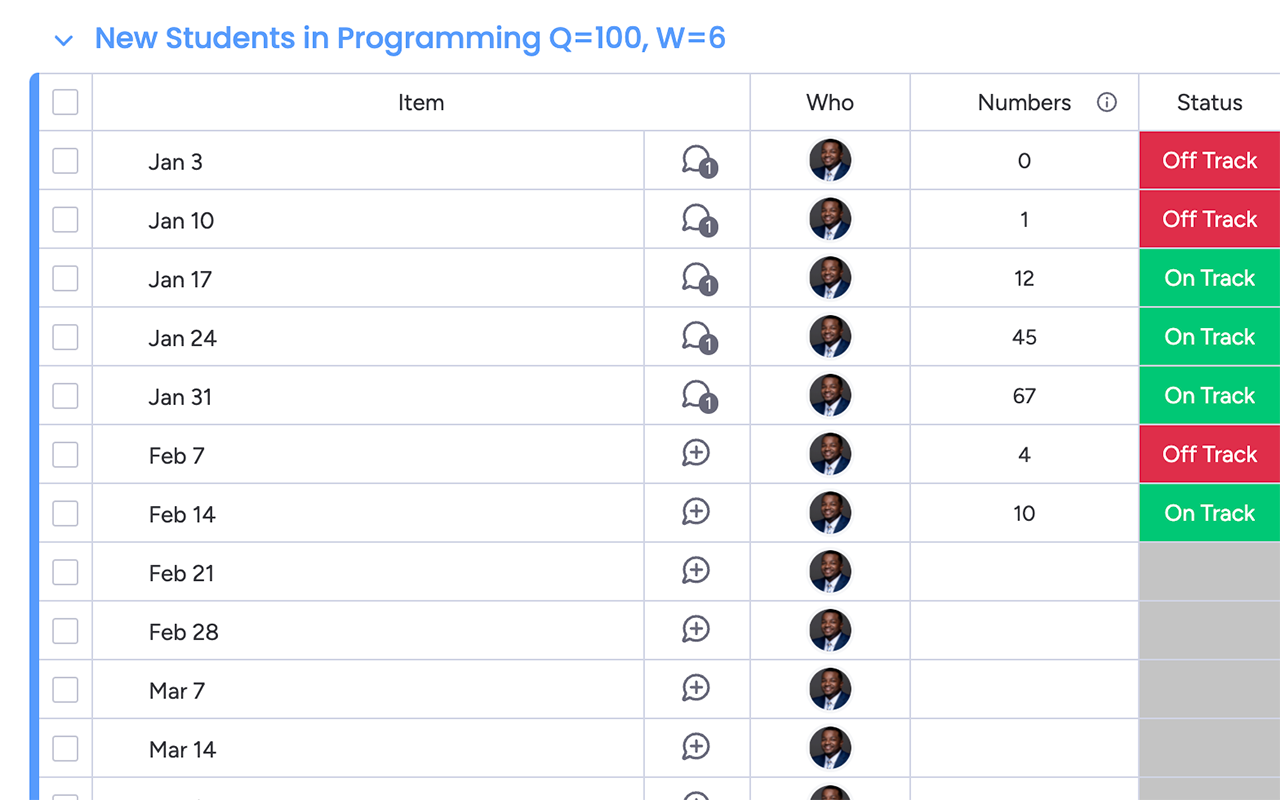Change the Feb 14 On Track status
Viewport: 1280px width, 800px height.
click(x=1210, y=513)
